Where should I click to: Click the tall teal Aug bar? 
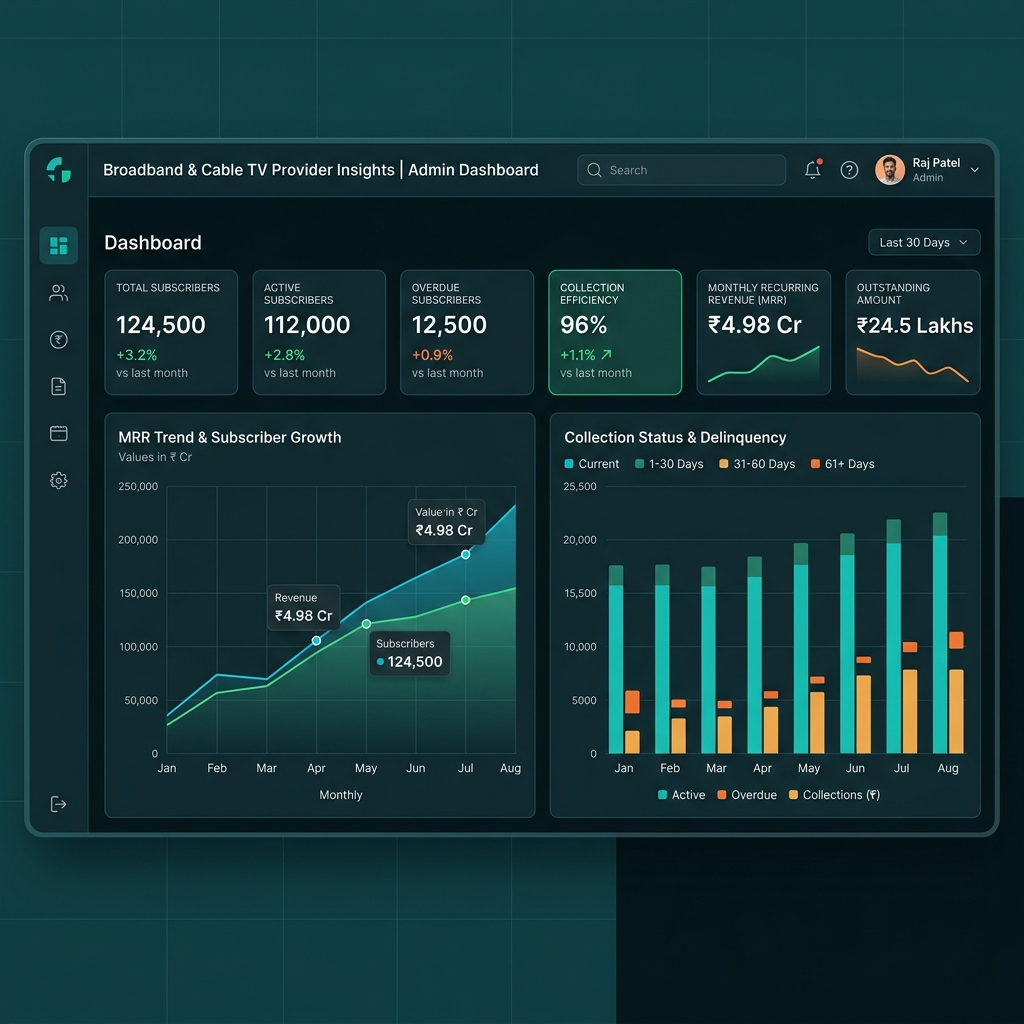point(940,643)
